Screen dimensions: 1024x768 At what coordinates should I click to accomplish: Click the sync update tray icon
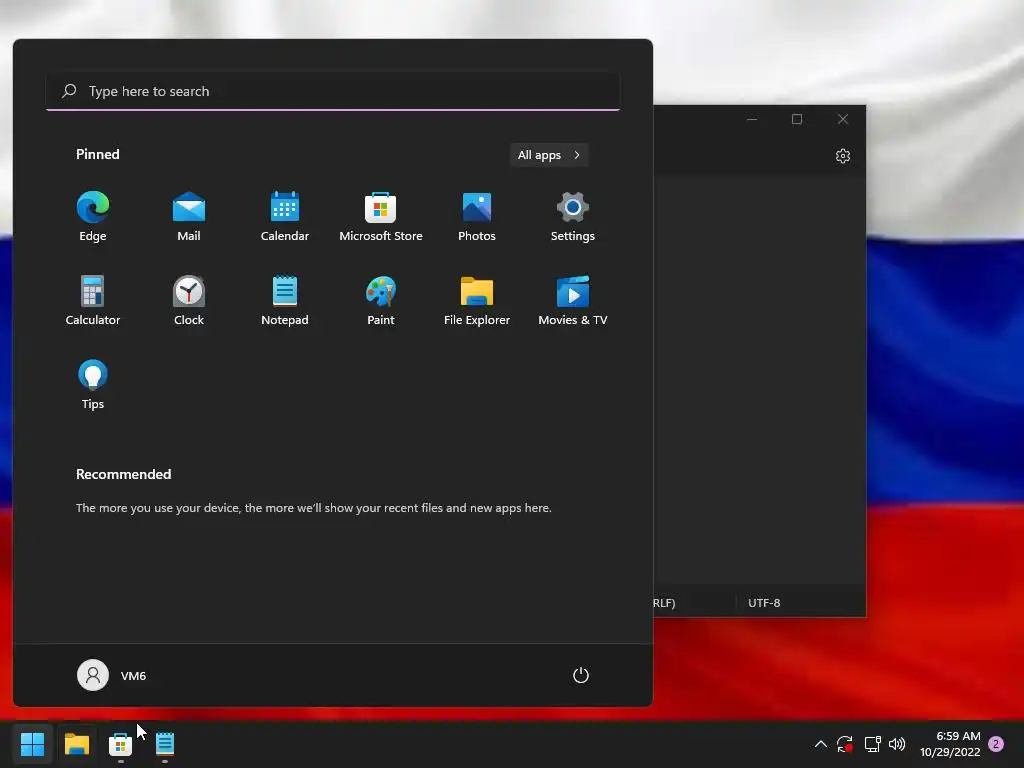click(845, 744)
